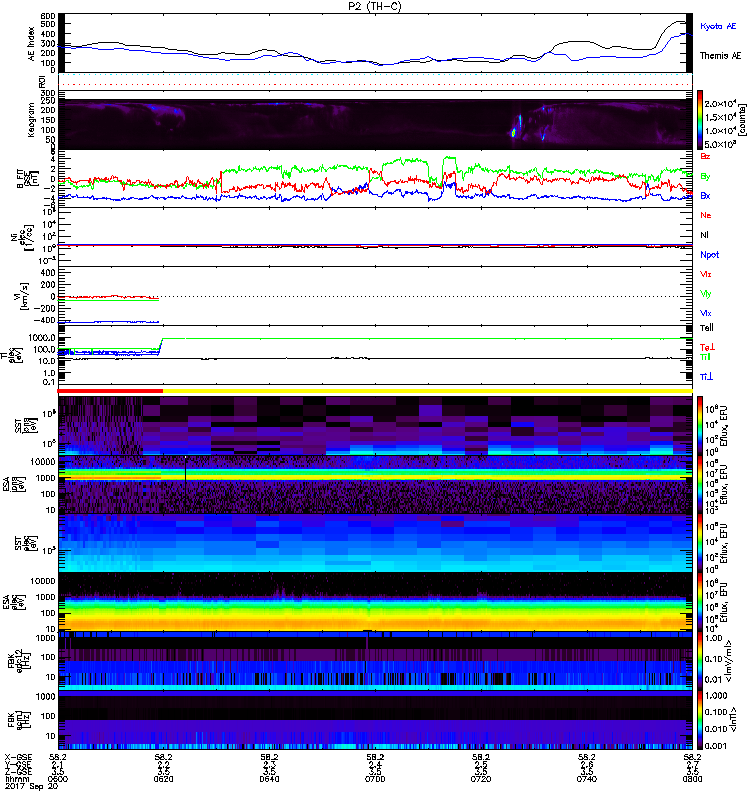Click the 0640 time axis label
750x800 pixels.
click(269, 779)
